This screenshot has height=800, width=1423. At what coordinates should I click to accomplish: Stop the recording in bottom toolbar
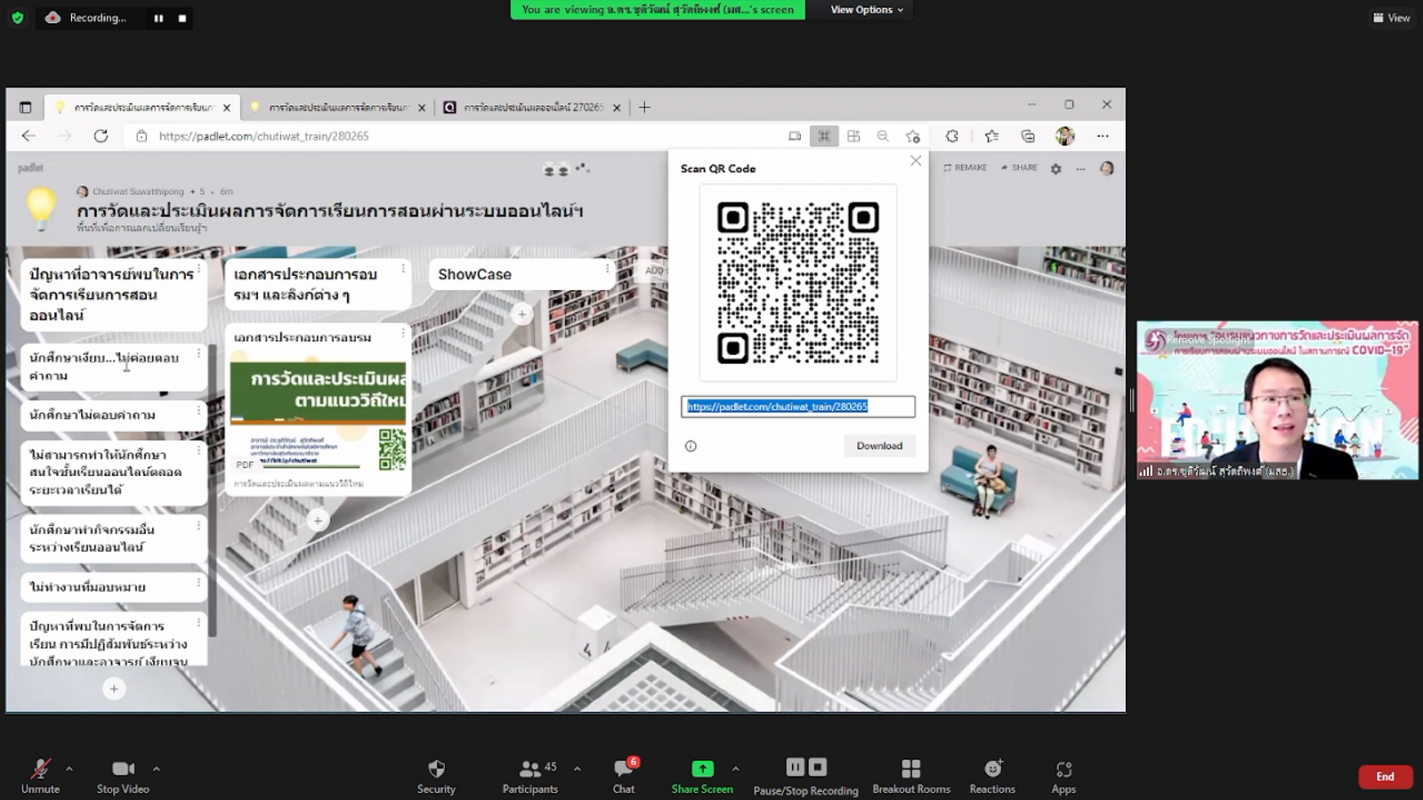pos(818,767)
